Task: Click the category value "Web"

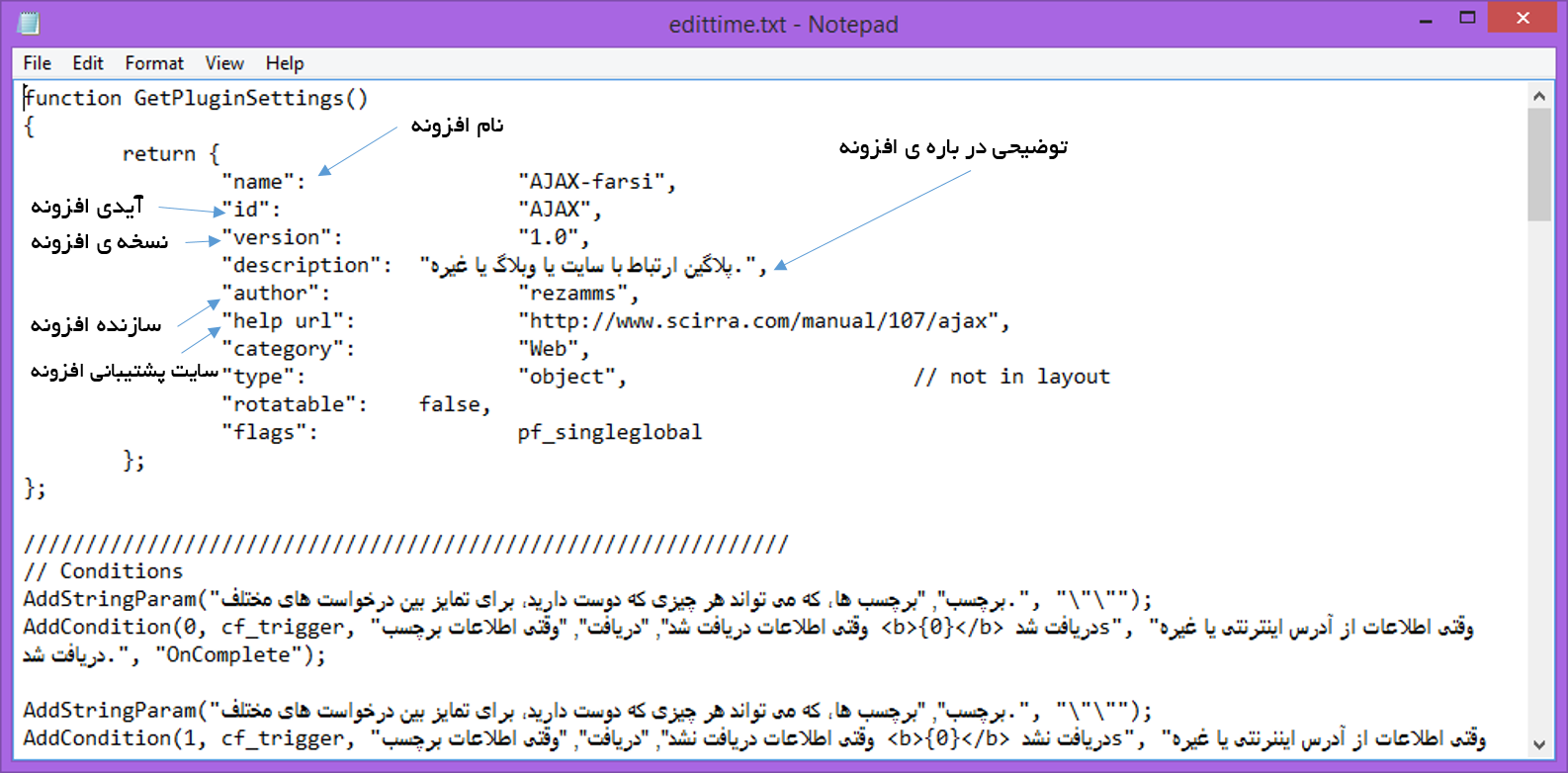Action: point(554,349)
